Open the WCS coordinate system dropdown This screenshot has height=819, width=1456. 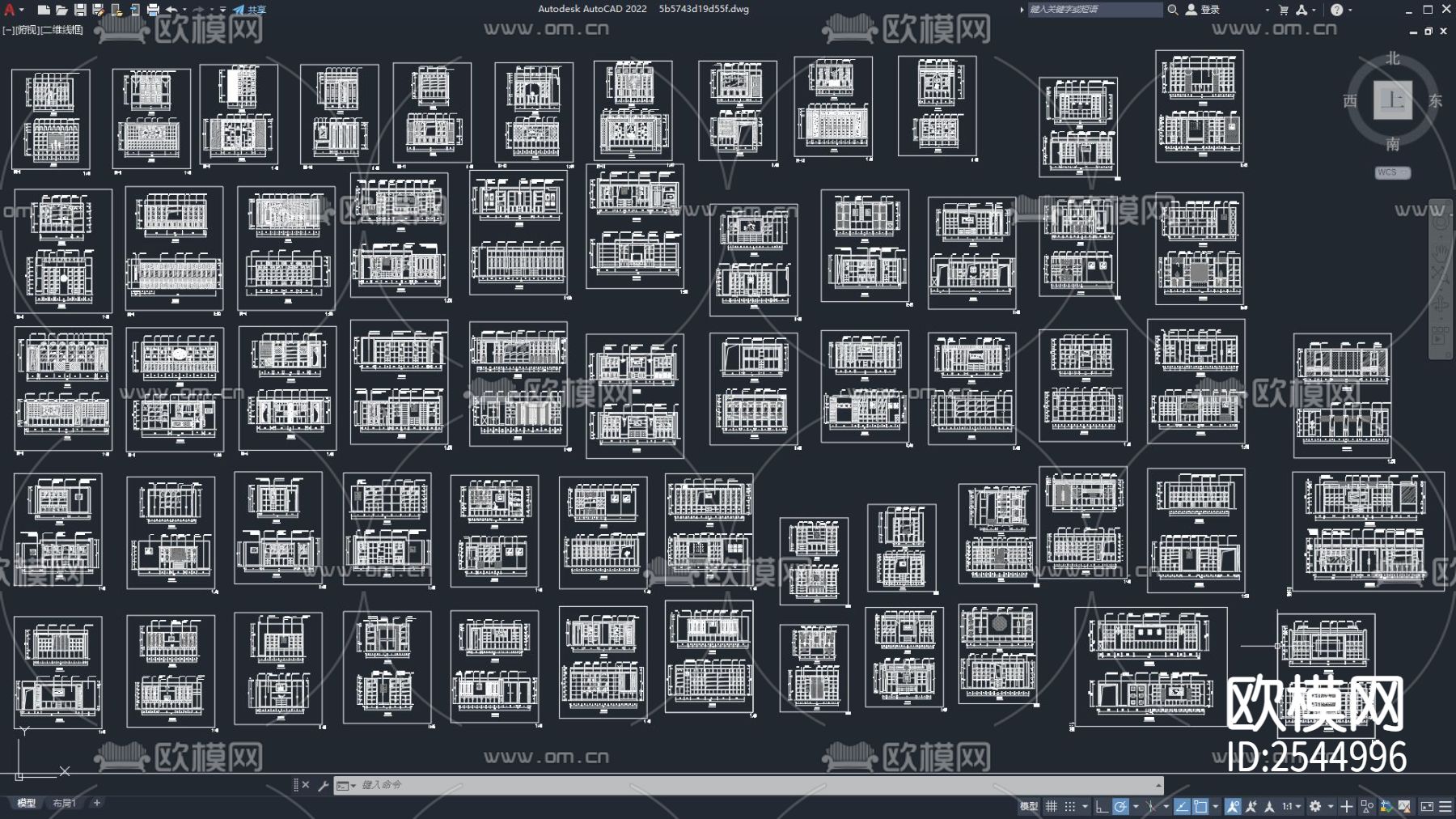tap(1393, 172)
